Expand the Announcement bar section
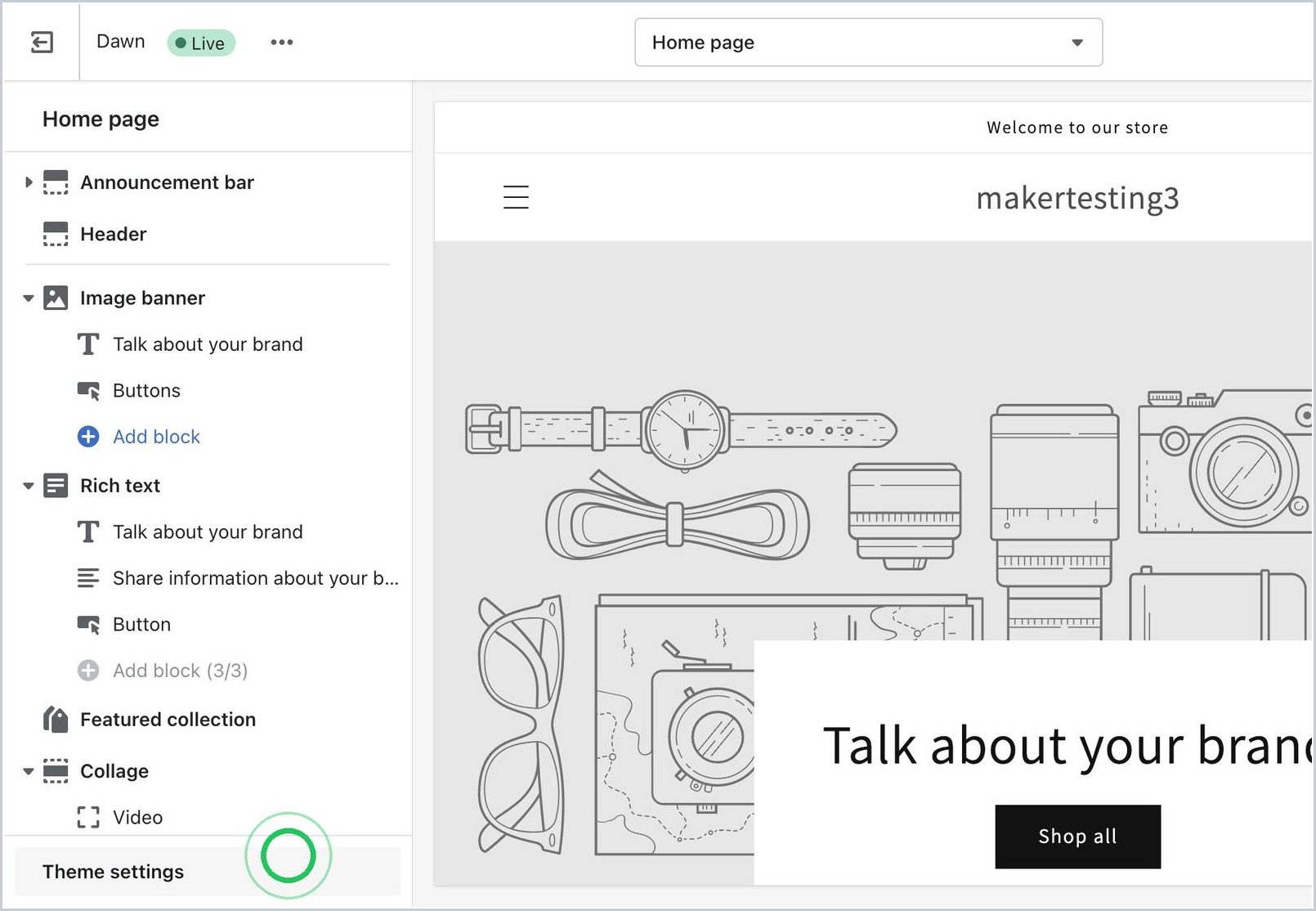Viewport: 1316px width, 911px height. click(x=29, y=182)
